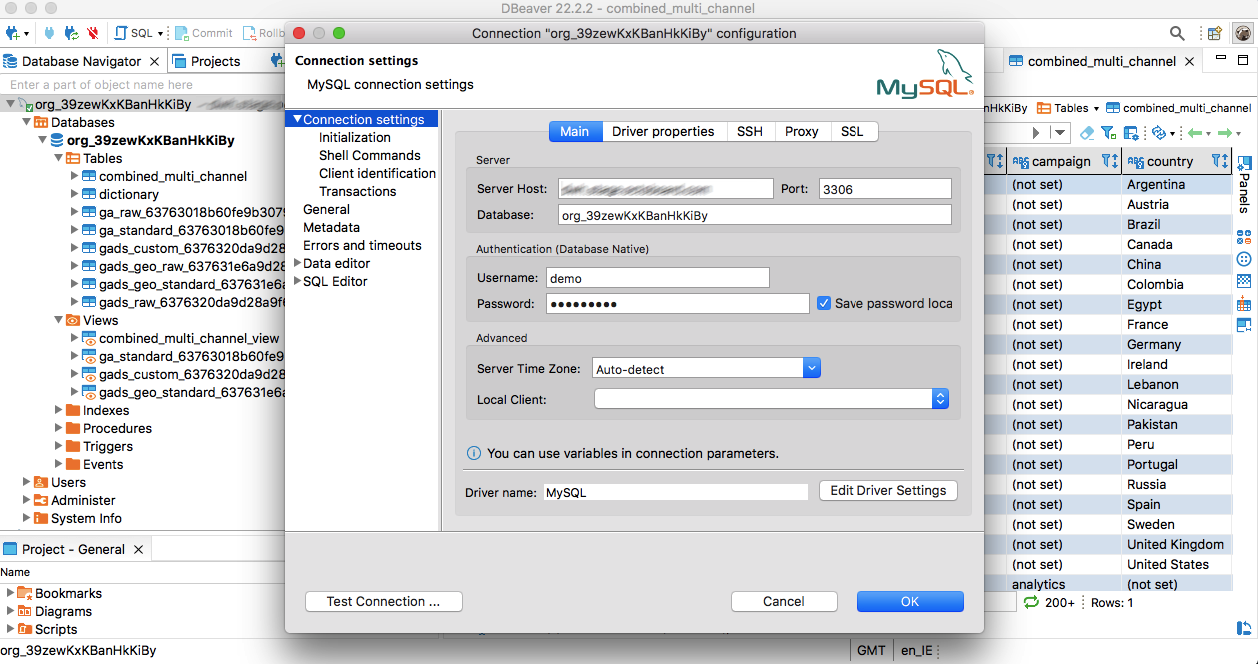Click the eraser icon to clear filter
The height and width of the screenshot is (664, 1258).
(x=1087, y=133)
